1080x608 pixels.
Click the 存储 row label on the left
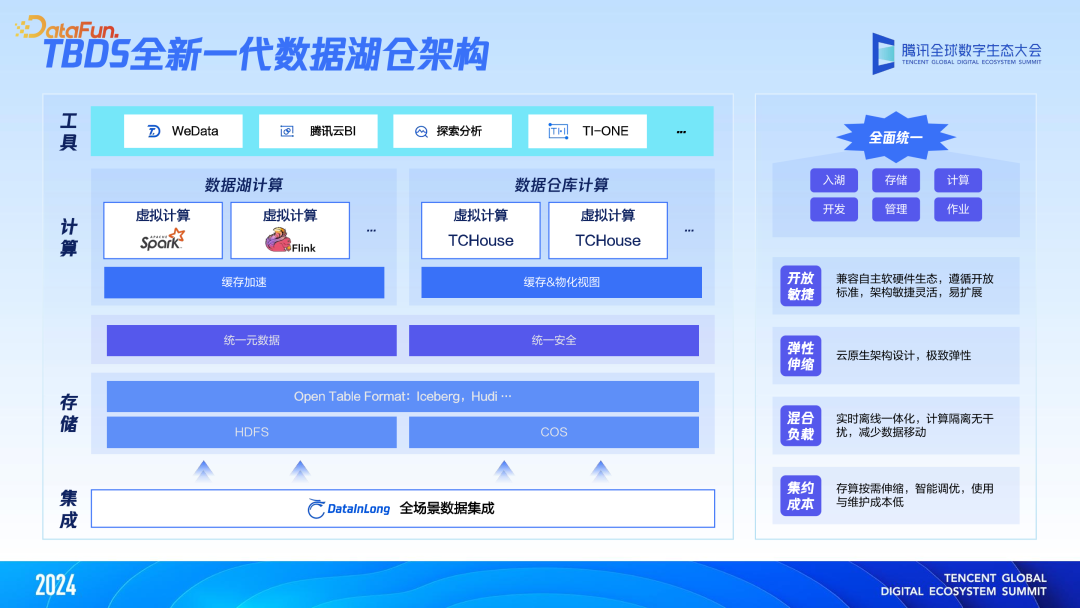click(68, 413)
